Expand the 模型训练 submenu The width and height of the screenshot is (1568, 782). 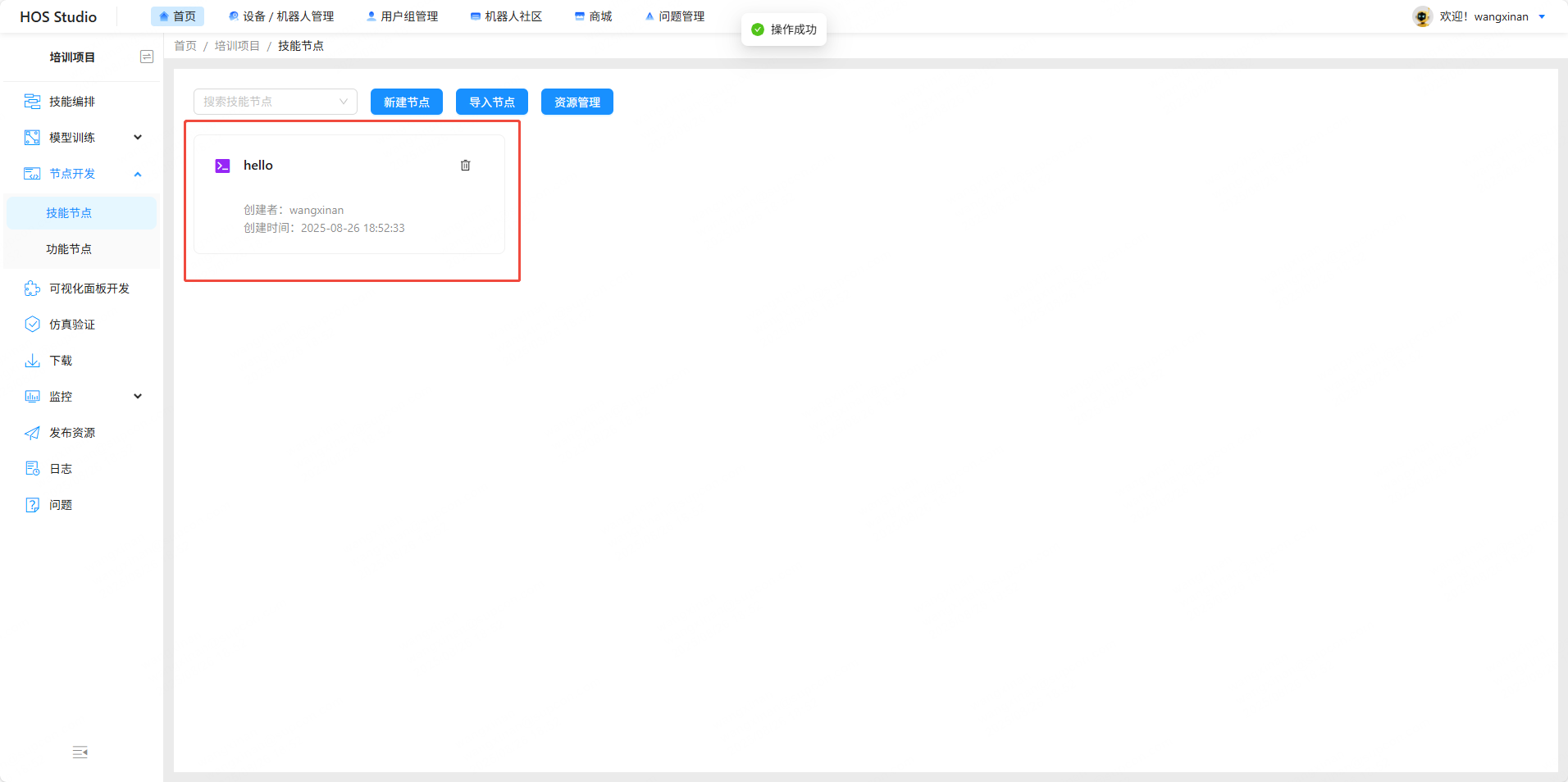[x=138, y=138]
